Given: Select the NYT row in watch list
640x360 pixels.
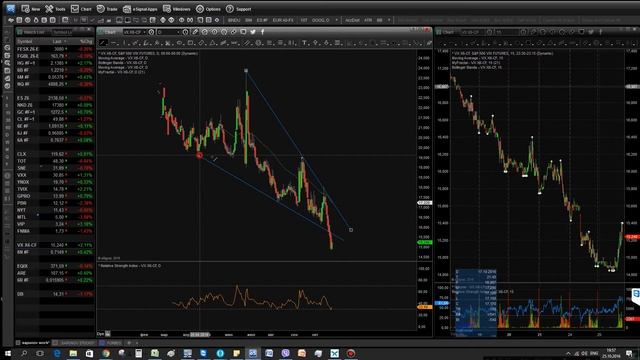Looking at the screenshot, I should click(x=55, y=210).
